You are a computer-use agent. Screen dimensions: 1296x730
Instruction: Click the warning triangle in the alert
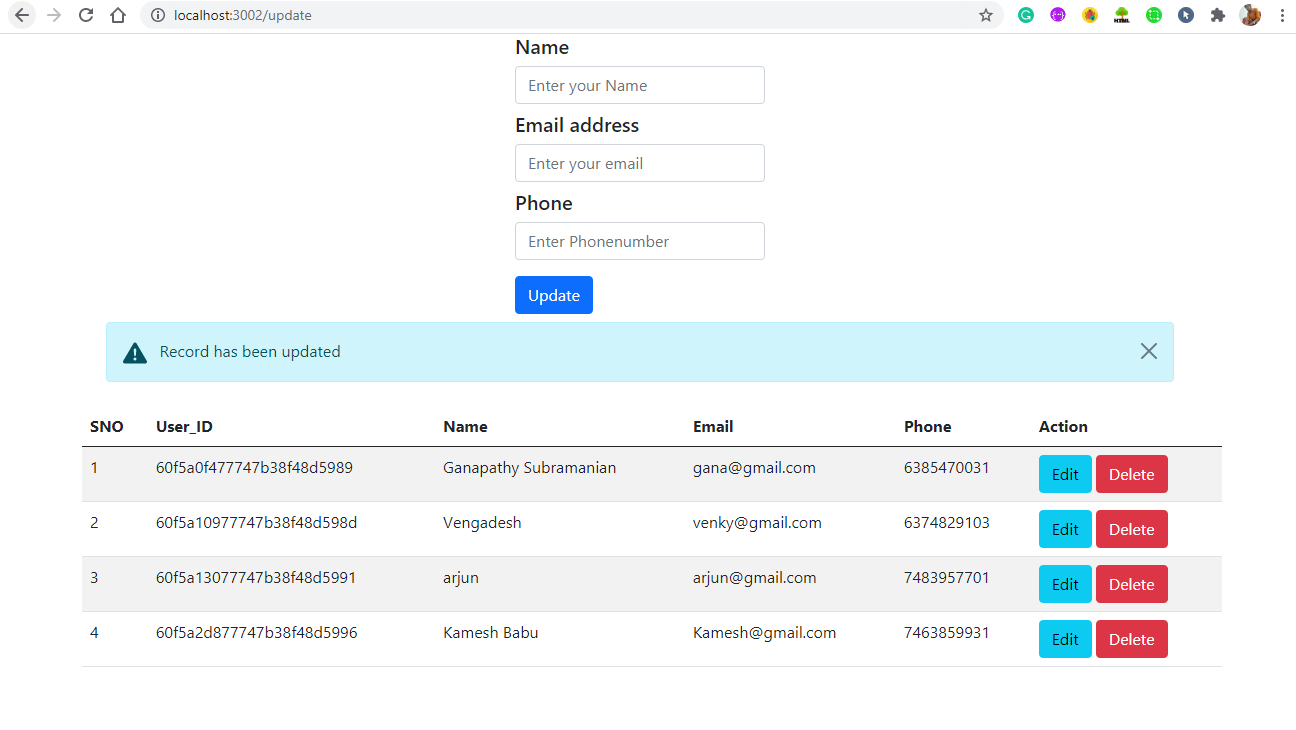pyautogui.click(x=134, y=351)
